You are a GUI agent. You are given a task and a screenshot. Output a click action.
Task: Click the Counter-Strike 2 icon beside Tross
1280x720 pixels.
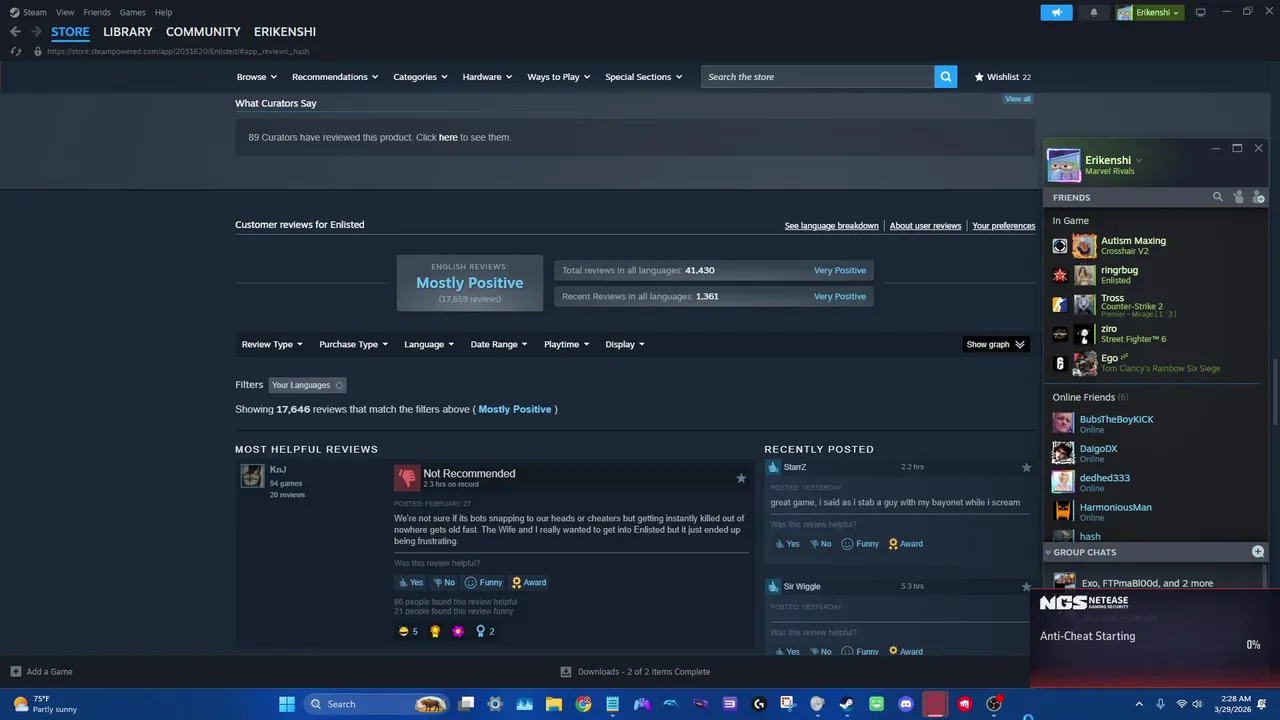(x=1060, y=304)
